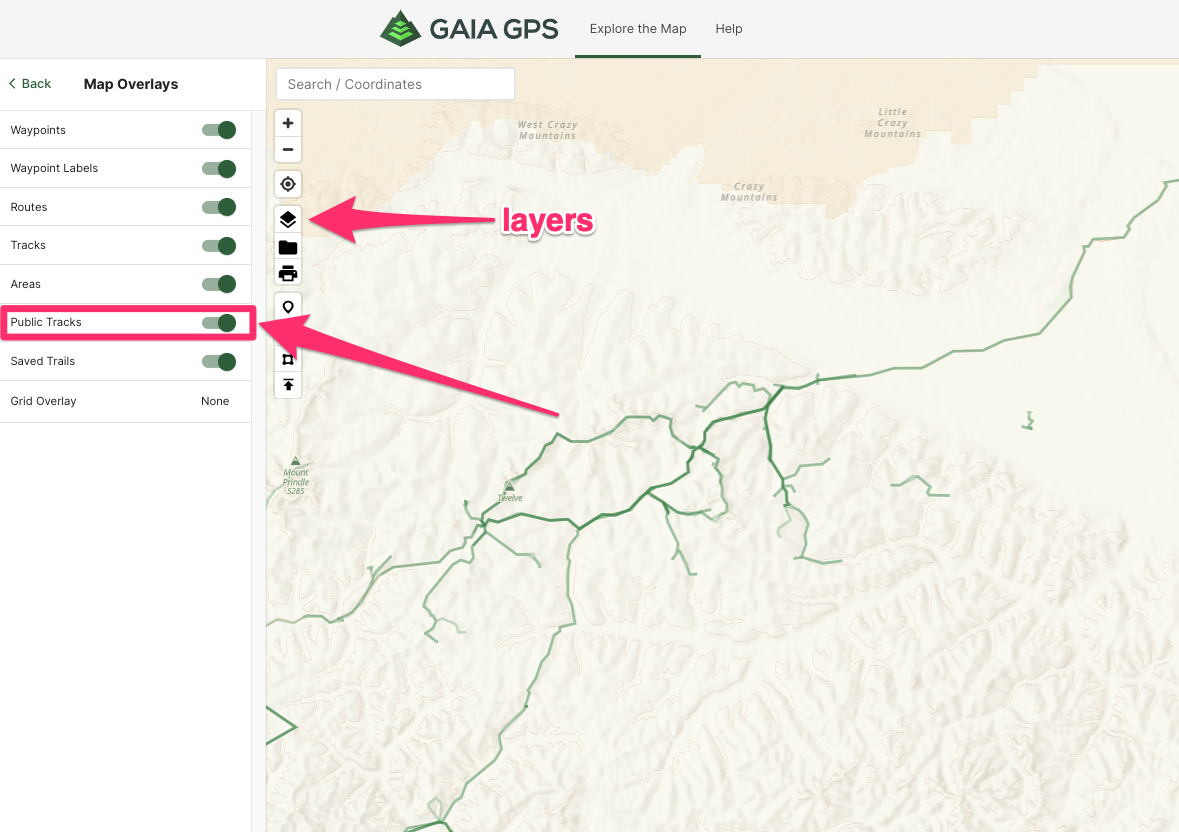Open the Grid Overlay None selector

coord(215,401)
